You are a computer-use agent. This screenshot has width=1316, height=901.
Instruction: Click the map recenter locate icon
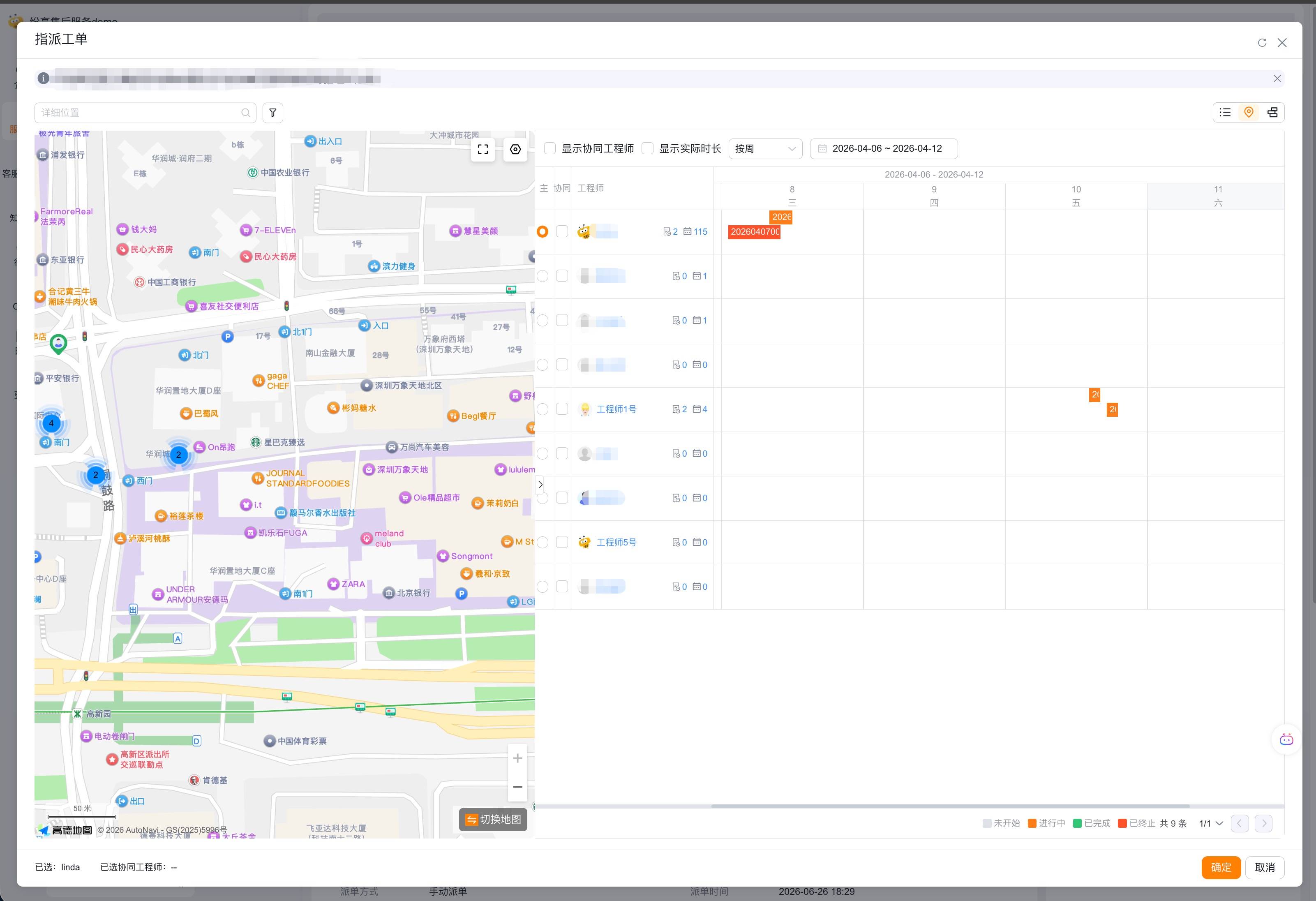coord(515,149)
